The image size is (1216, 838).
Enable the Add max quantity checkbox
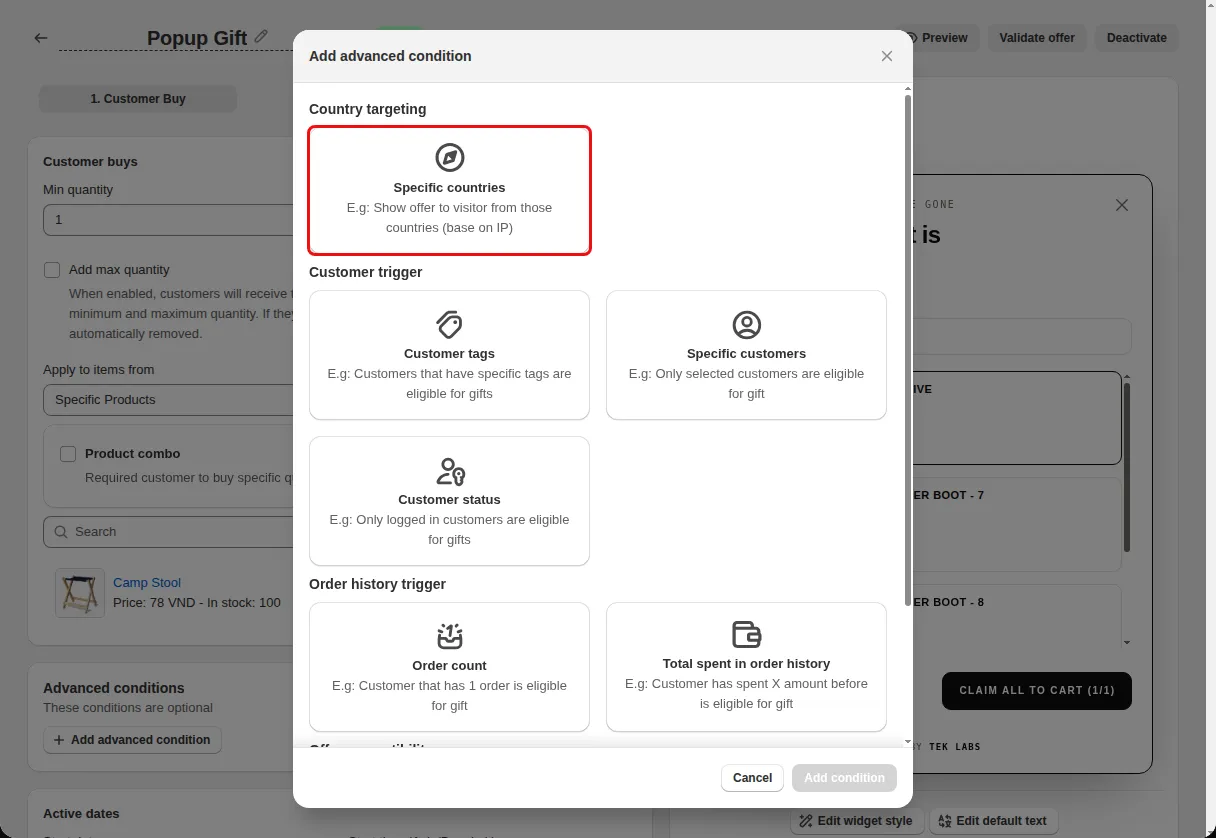(x=52, y=270)
